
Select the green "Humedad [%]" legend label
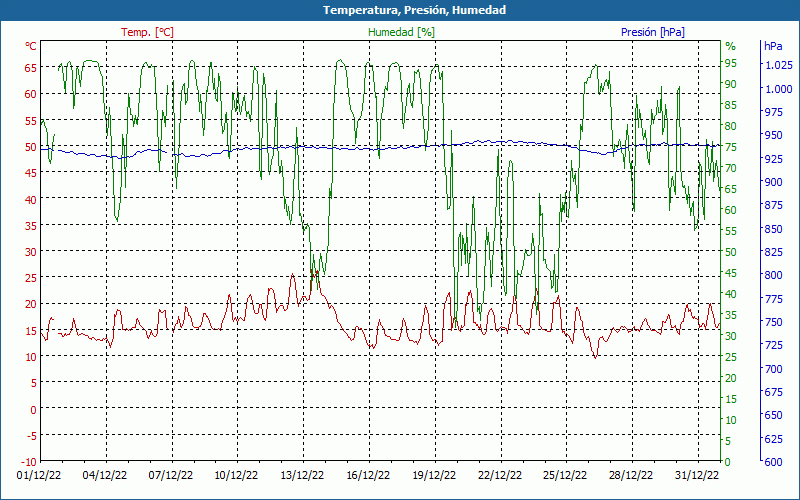(402, 32)
